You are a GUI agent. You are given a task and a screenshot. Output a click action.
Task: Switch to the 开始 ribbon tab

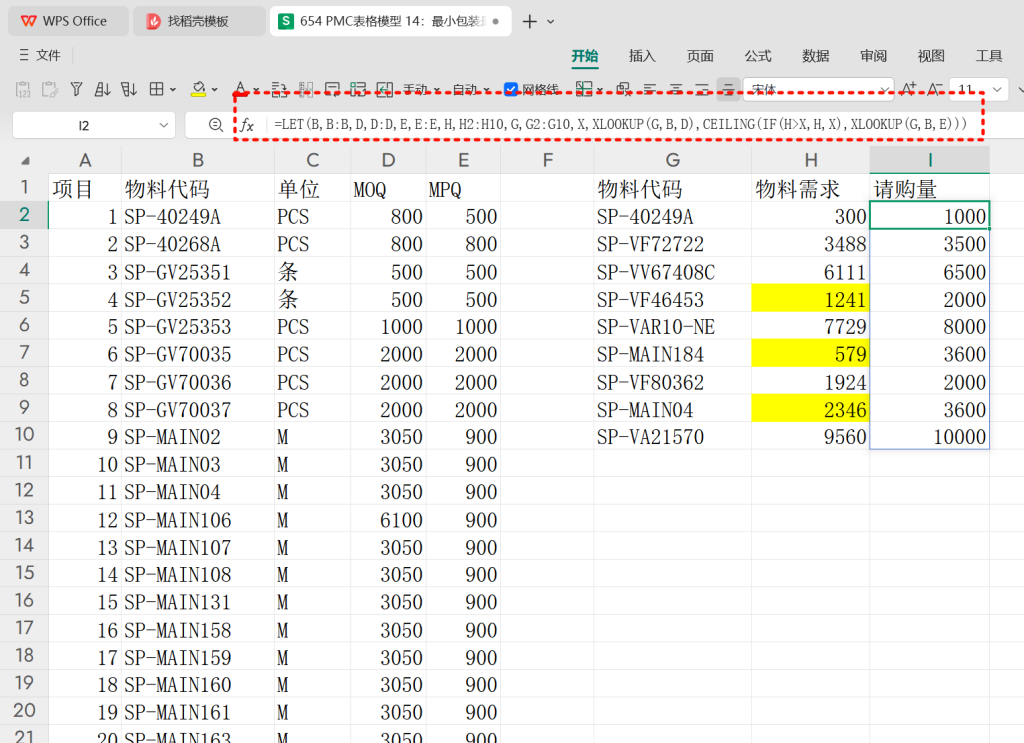[x=584, y=56]
